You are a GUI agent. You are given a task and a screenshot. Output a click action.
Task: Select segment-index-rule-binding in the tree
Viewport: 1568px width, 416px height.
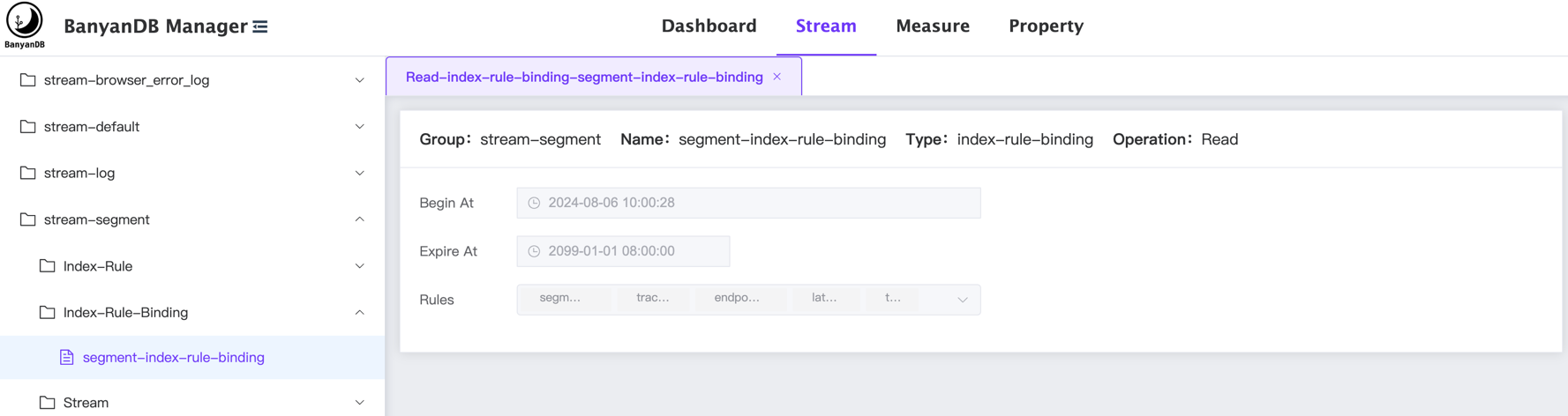173,358
